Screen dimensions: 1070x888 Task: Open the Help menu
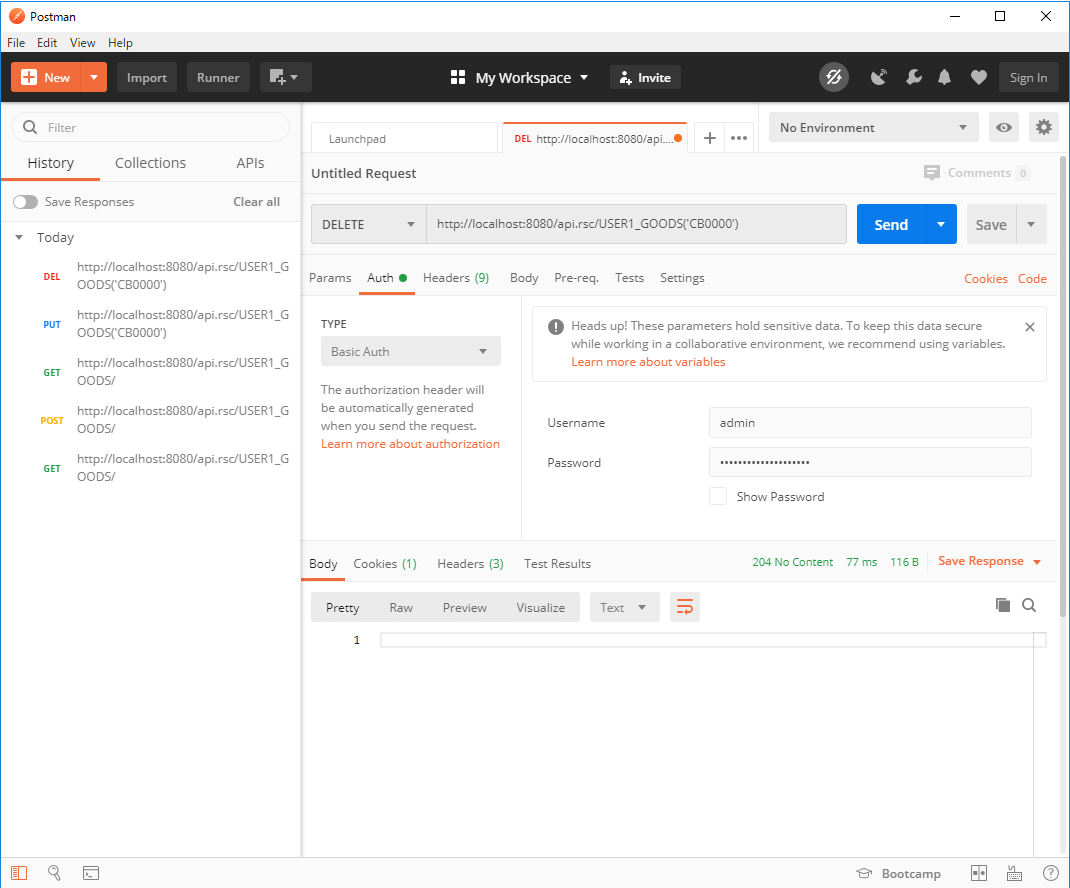120,42
